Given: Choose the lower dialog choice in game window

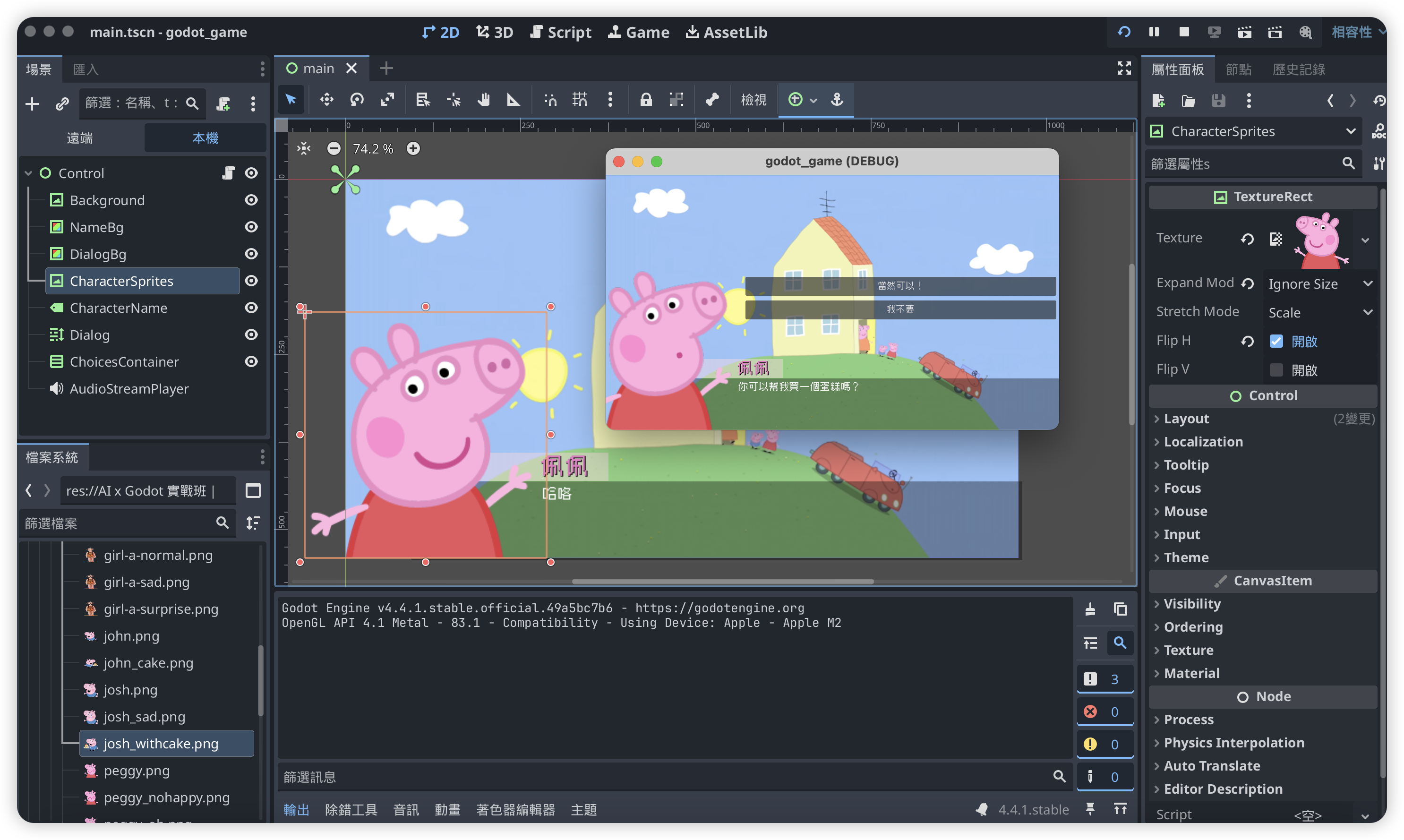Looking at the screenshot, I should 900,309.
